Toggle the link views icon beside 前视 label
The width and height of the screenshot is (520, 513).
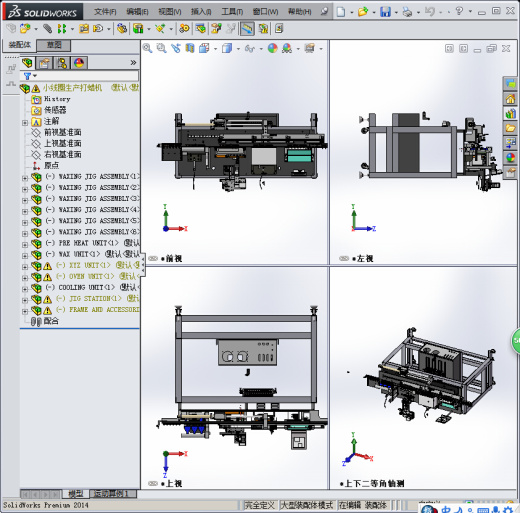tap(153, 258)
